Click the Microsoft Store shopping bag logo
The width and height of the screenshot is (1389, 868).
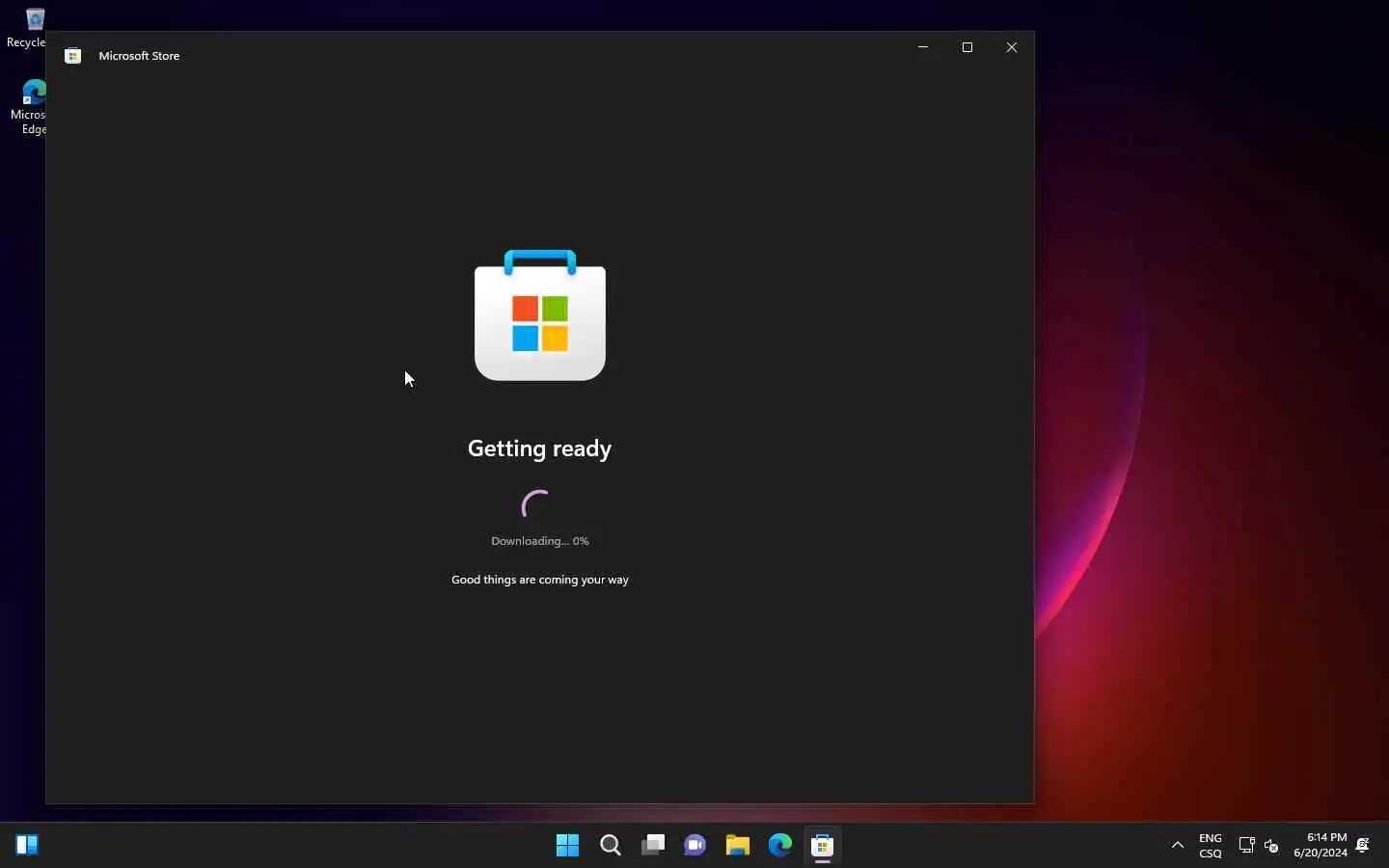(540, 315)
